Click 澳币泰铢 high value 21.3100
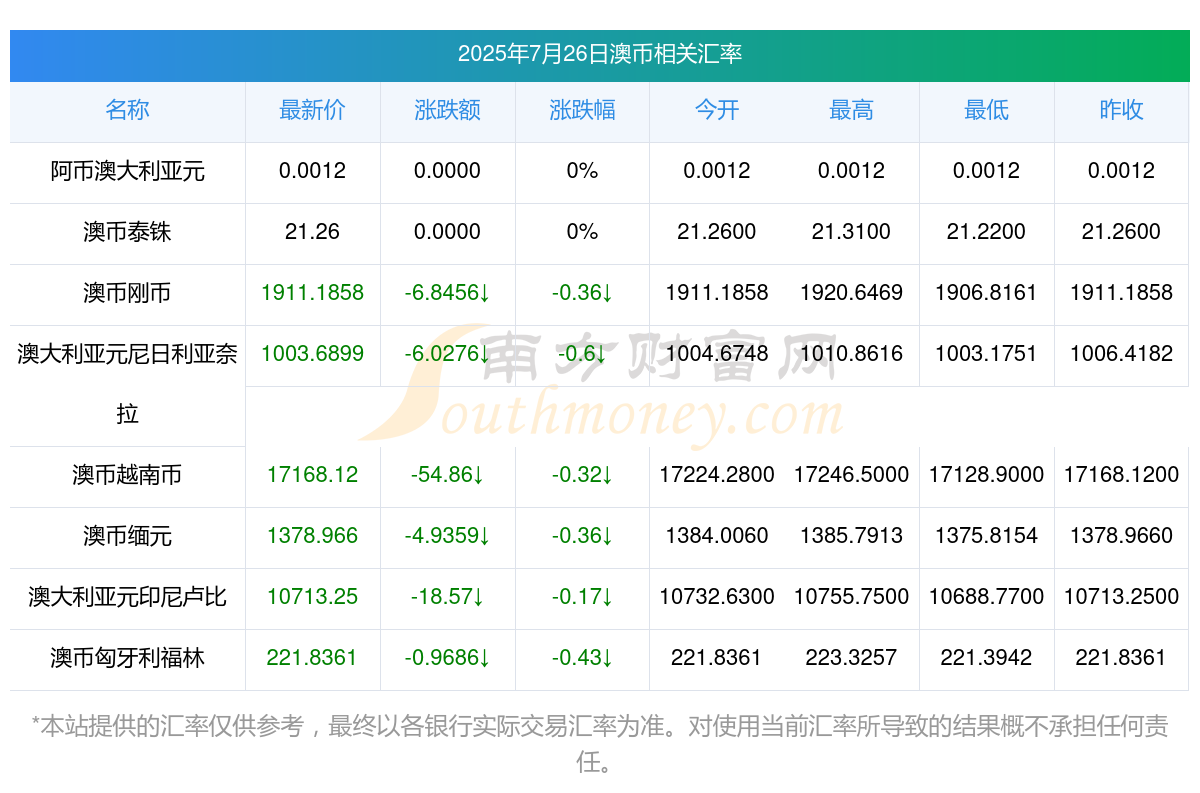The height and width of the screenshot is (793, 1200). pos(851,232)
